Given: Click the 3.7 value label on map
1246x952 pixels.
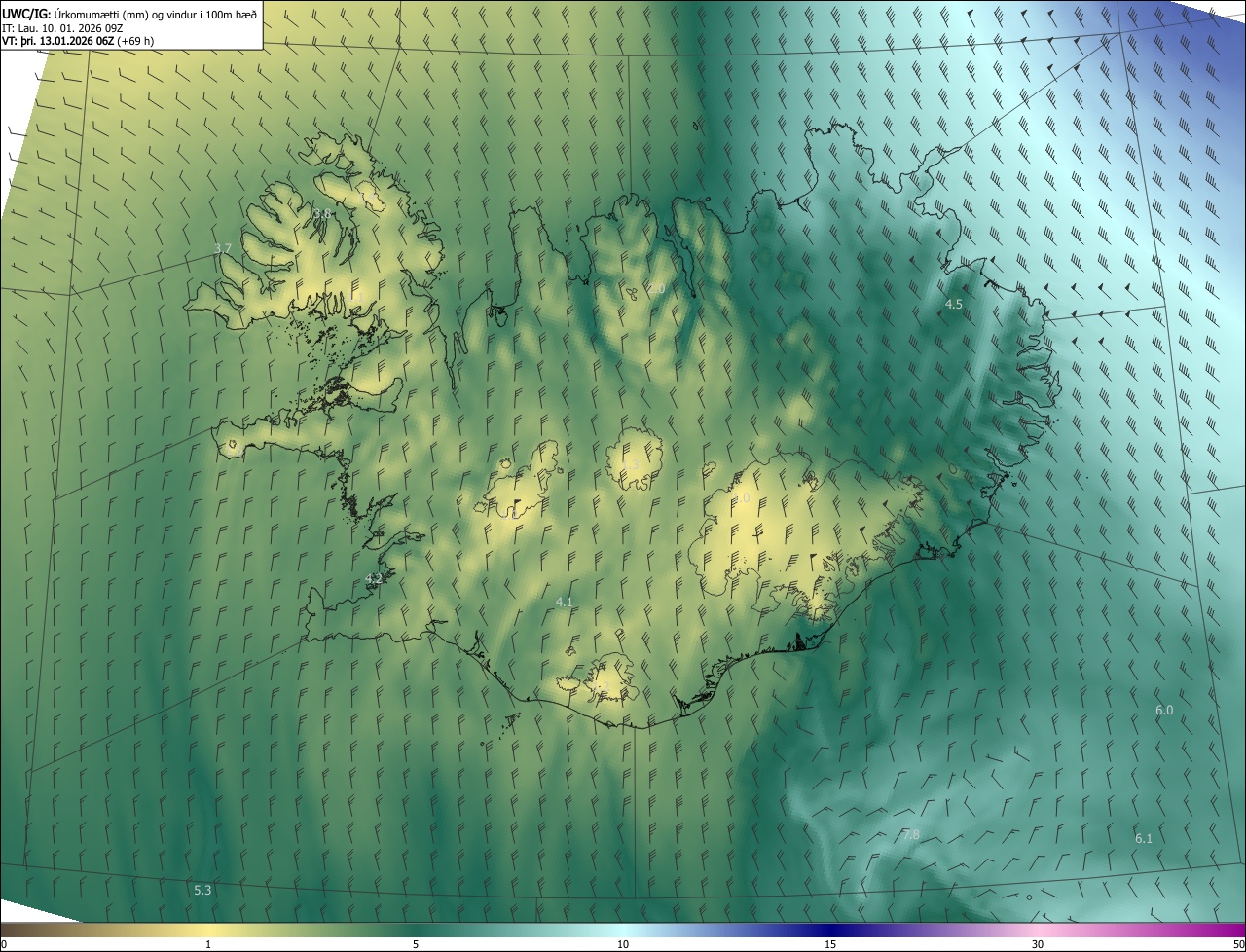Looking at the screenshot, I should click(x=222, y=249).
